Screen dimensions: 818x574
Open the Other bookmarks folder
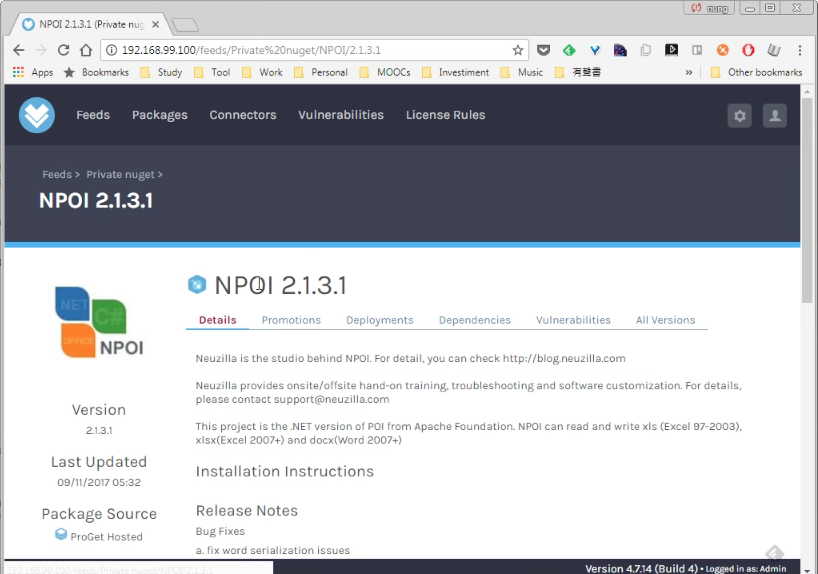(x=756, y=72)
